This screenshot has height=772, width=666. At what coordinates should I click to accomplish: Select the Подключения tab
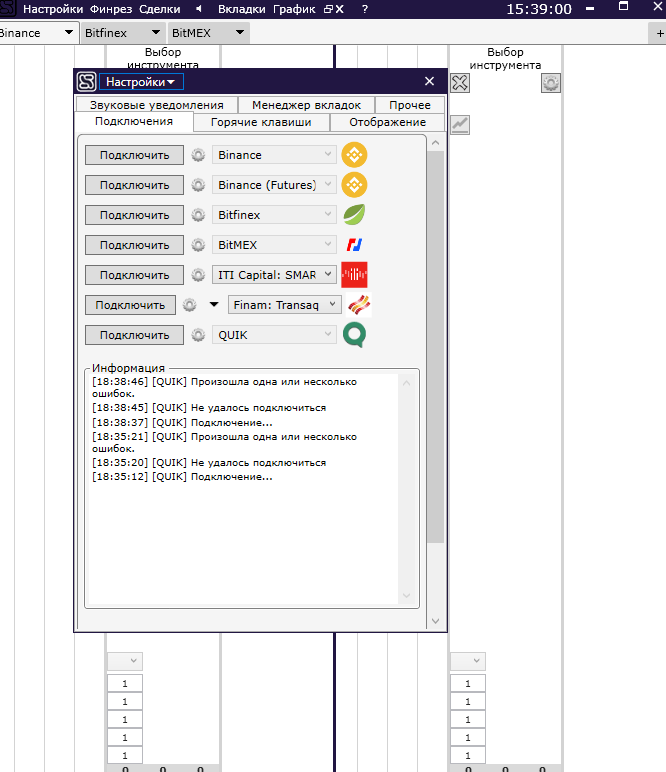click(134, 122)
